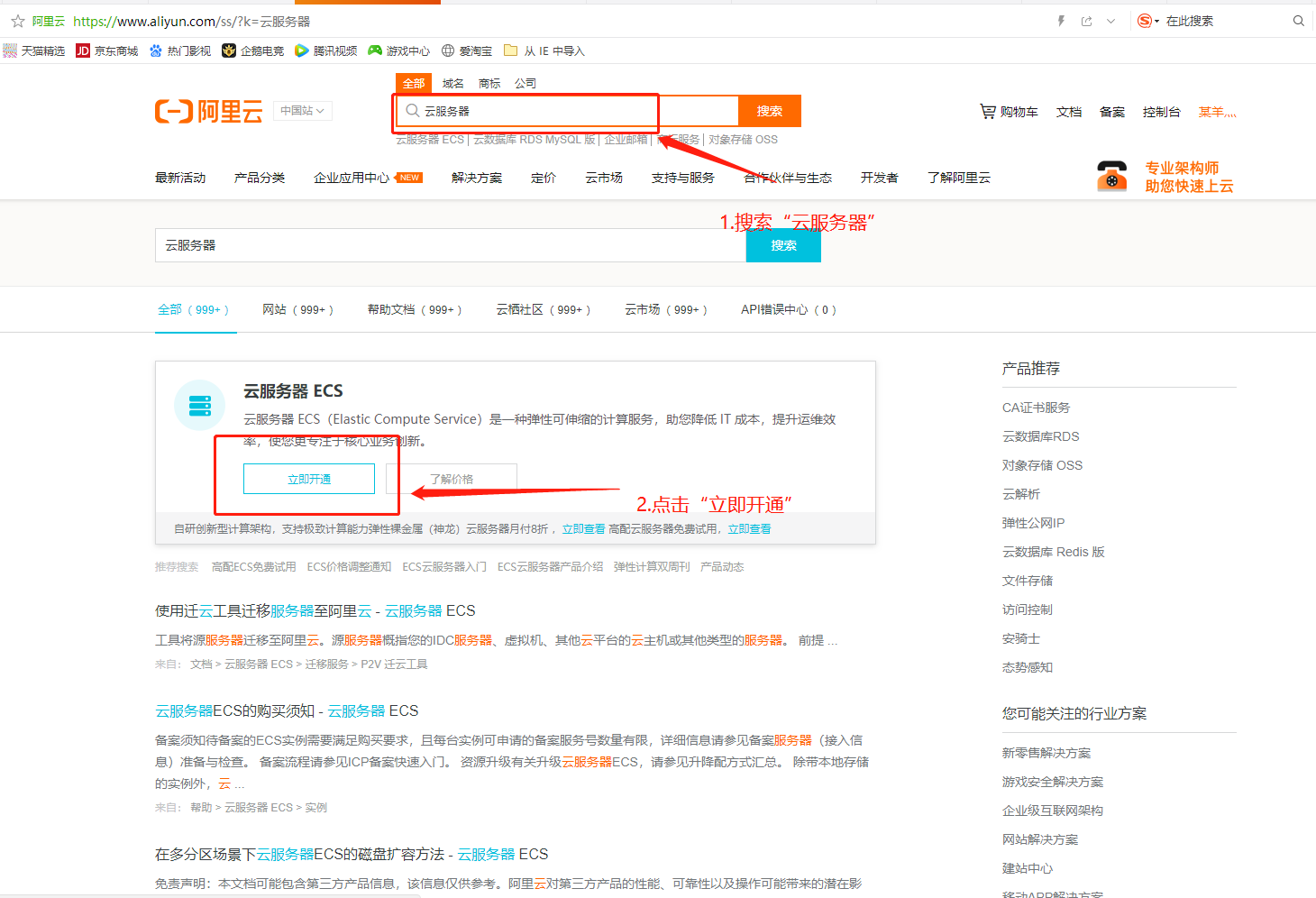Open the 云市场 nav menu
Screen dimensions: 1316x898
coord(604,178)
